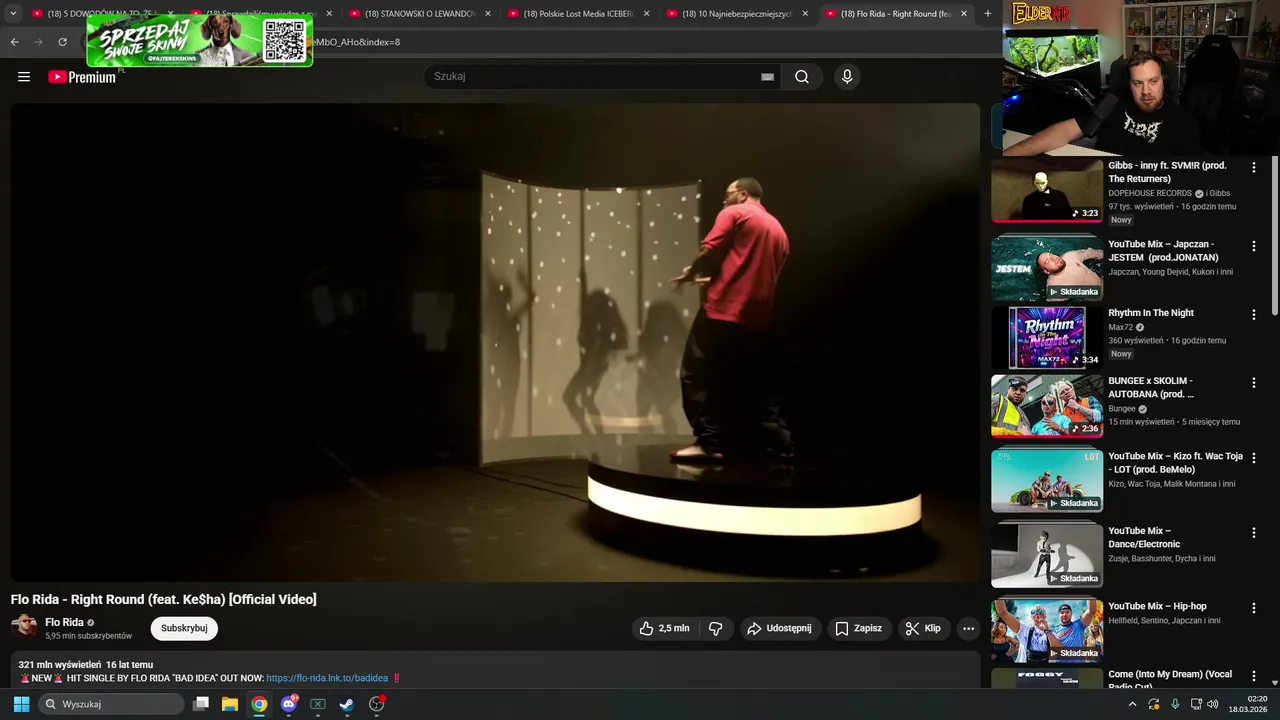
Task: Open Task View on the taskbar
Action: 201,704
